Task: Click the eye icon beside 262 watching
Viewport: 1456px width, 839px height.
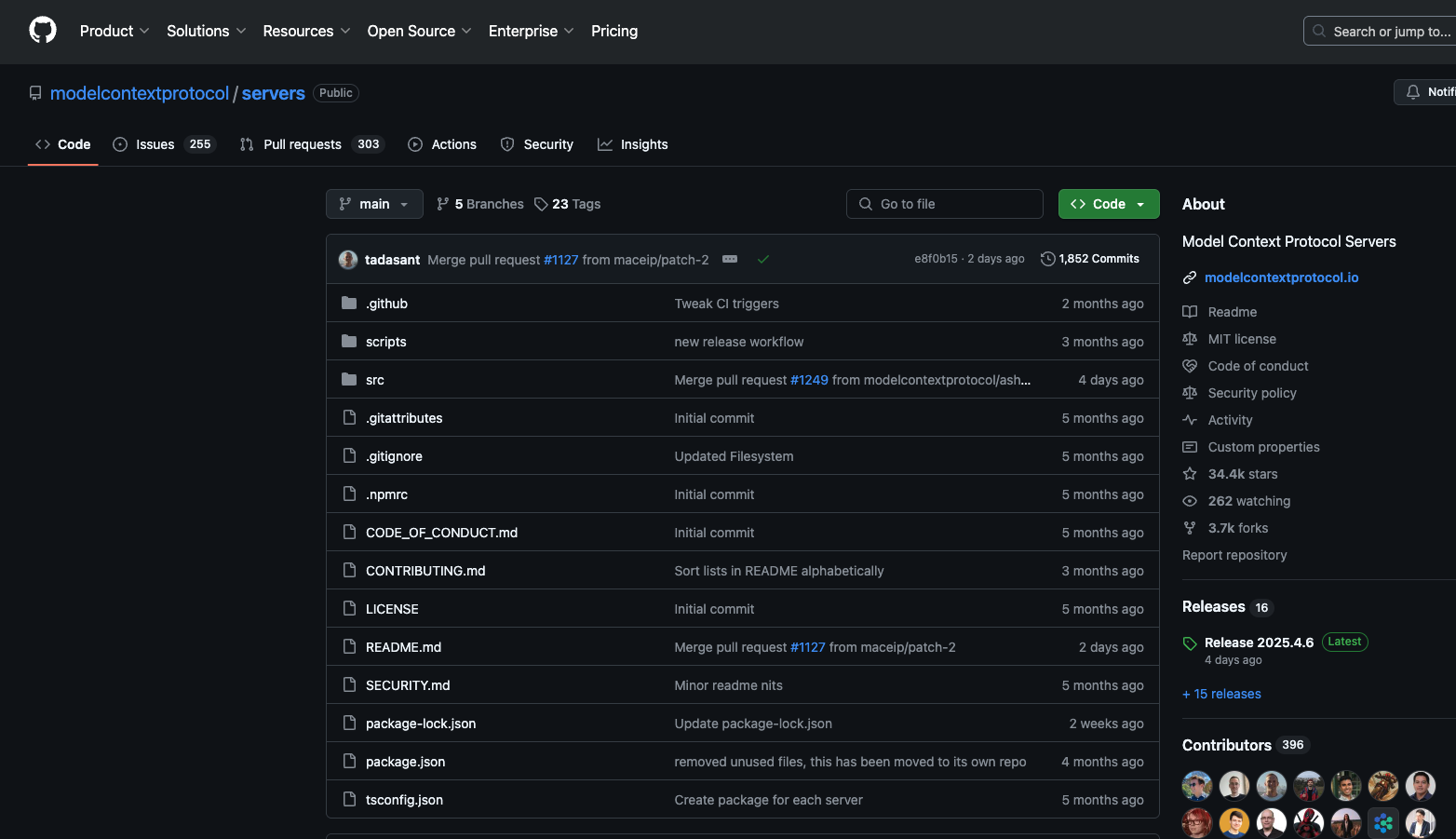Action: (x=1190, y=501)
